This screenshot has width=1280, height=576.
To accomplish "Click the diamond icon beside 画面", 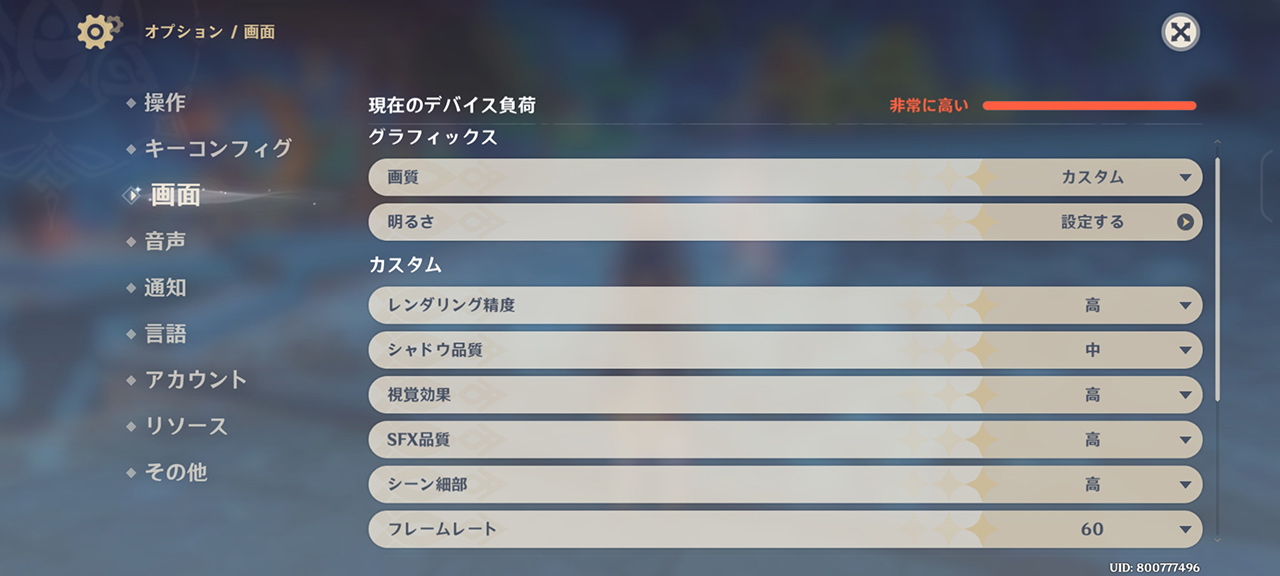I will 131,196.
